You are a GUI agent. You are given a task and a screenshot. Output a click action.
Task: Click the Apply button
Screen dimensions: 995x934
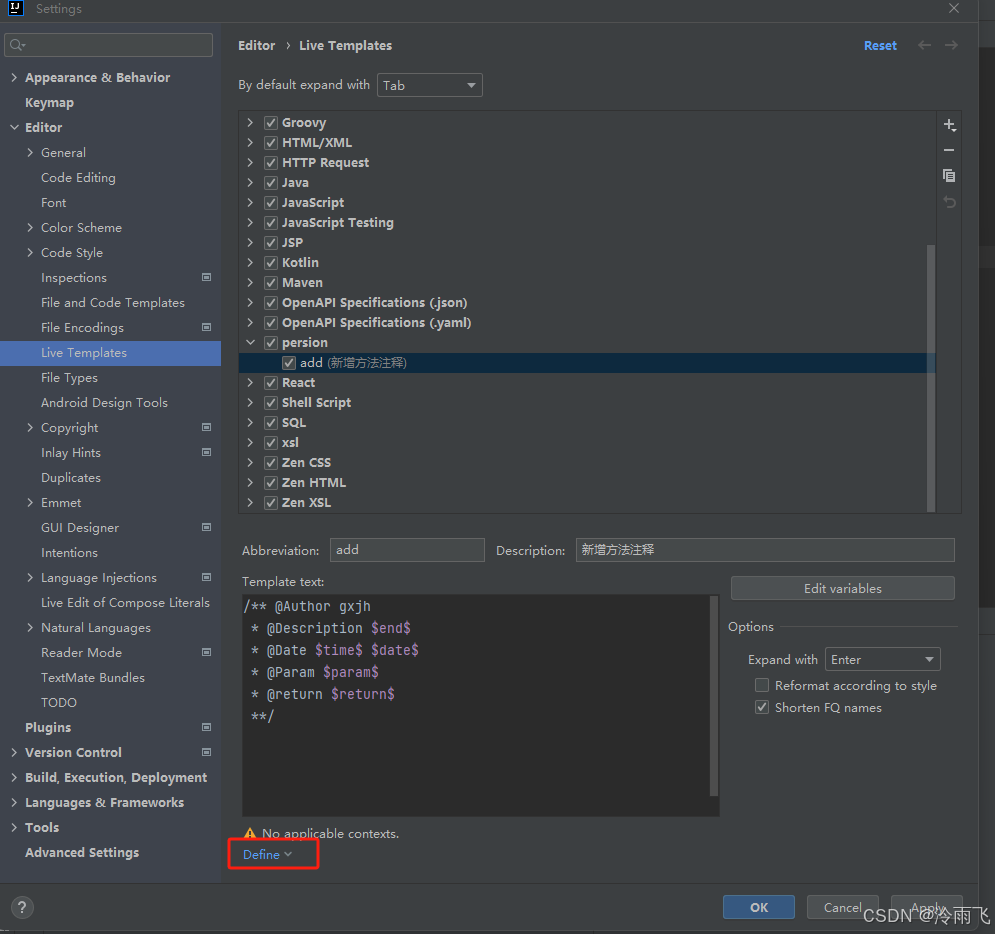927,907
